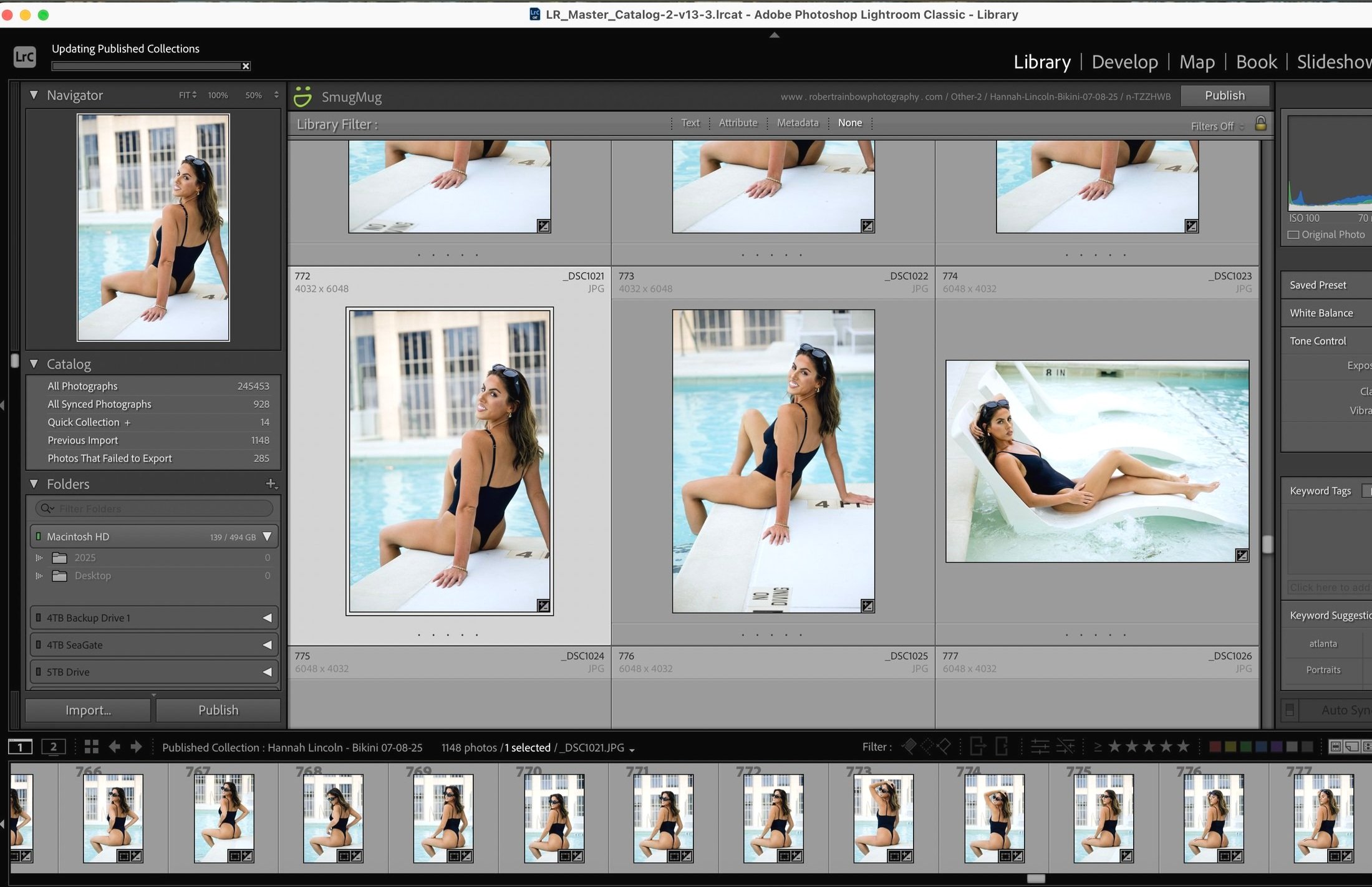
Task: Expand the Desktop folder
Action: [39, 576]
